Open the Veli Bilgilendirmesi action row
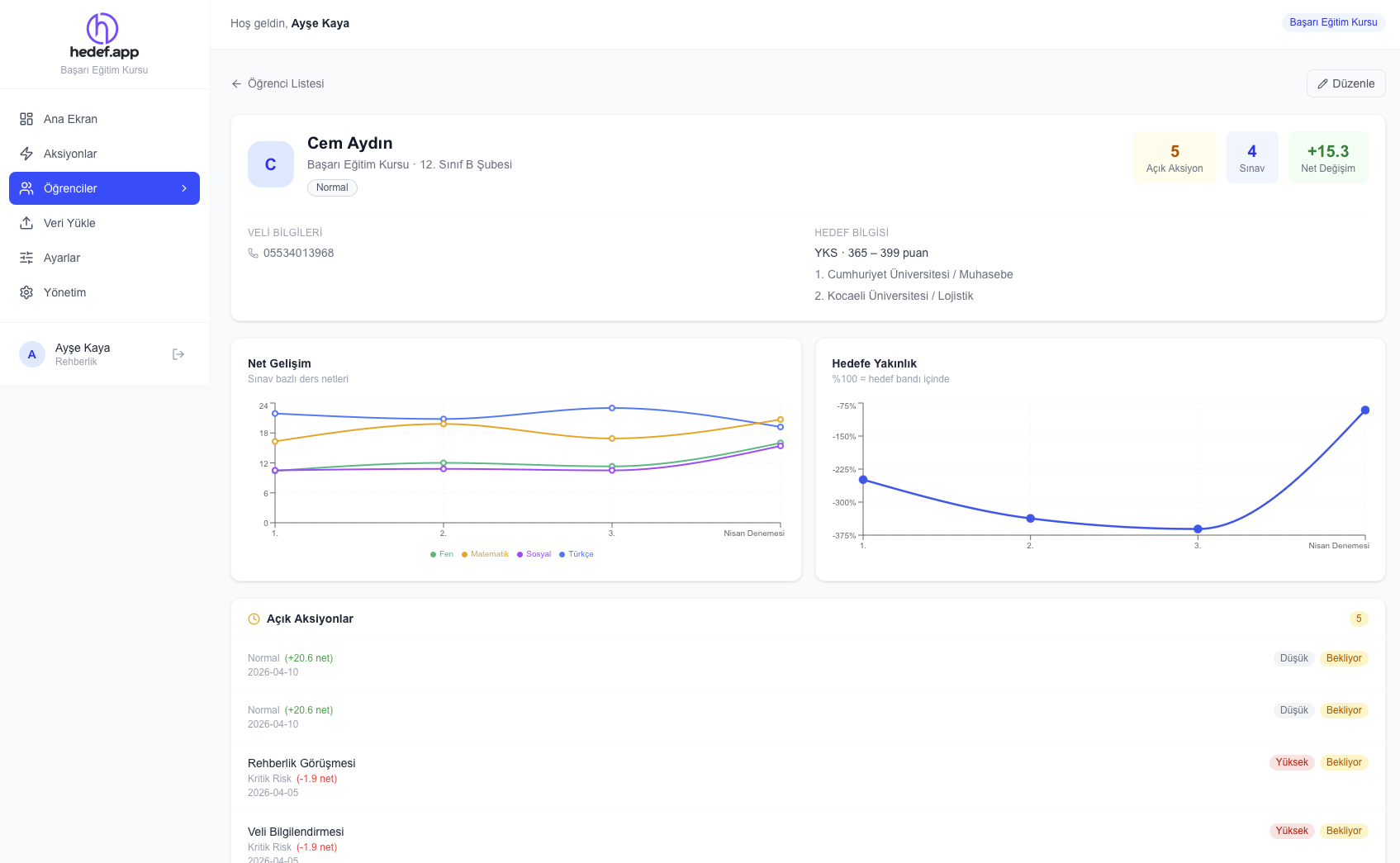This screenshot has width=1400, height=863. pyautogui.click(x=296, y=832)
